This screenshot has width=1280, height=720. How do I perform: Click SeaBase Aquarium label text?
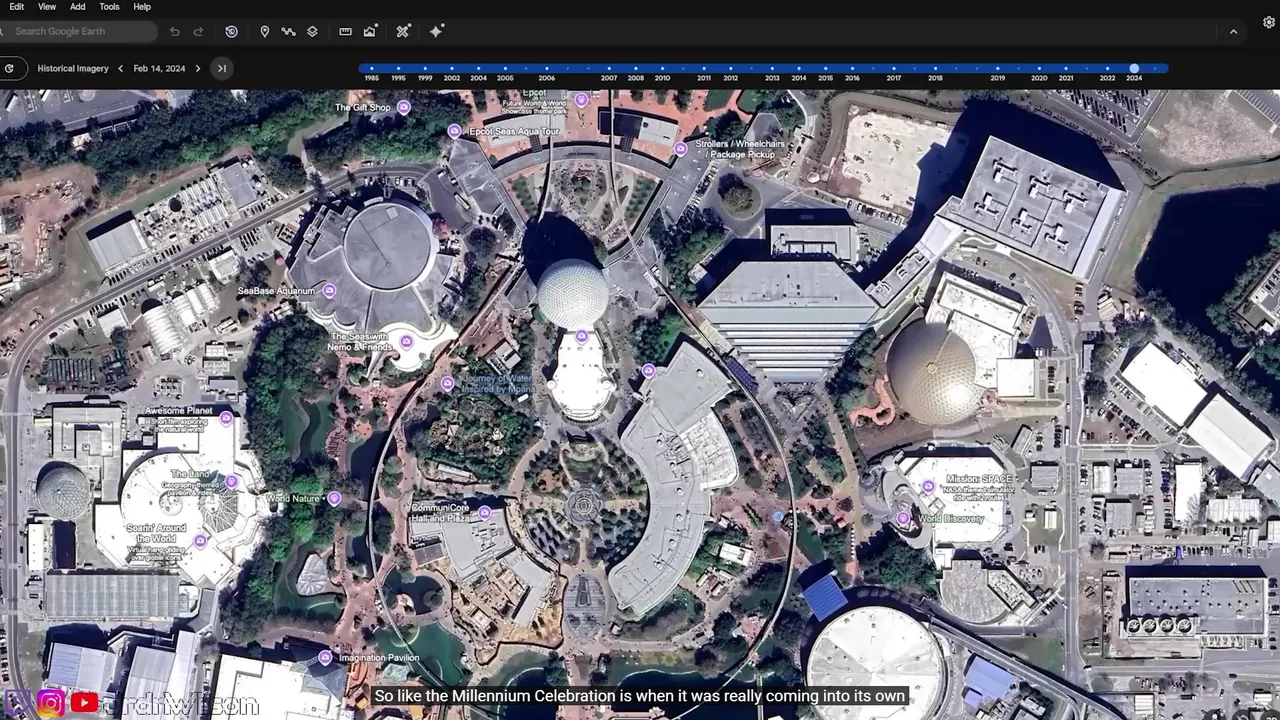(276, 291)
